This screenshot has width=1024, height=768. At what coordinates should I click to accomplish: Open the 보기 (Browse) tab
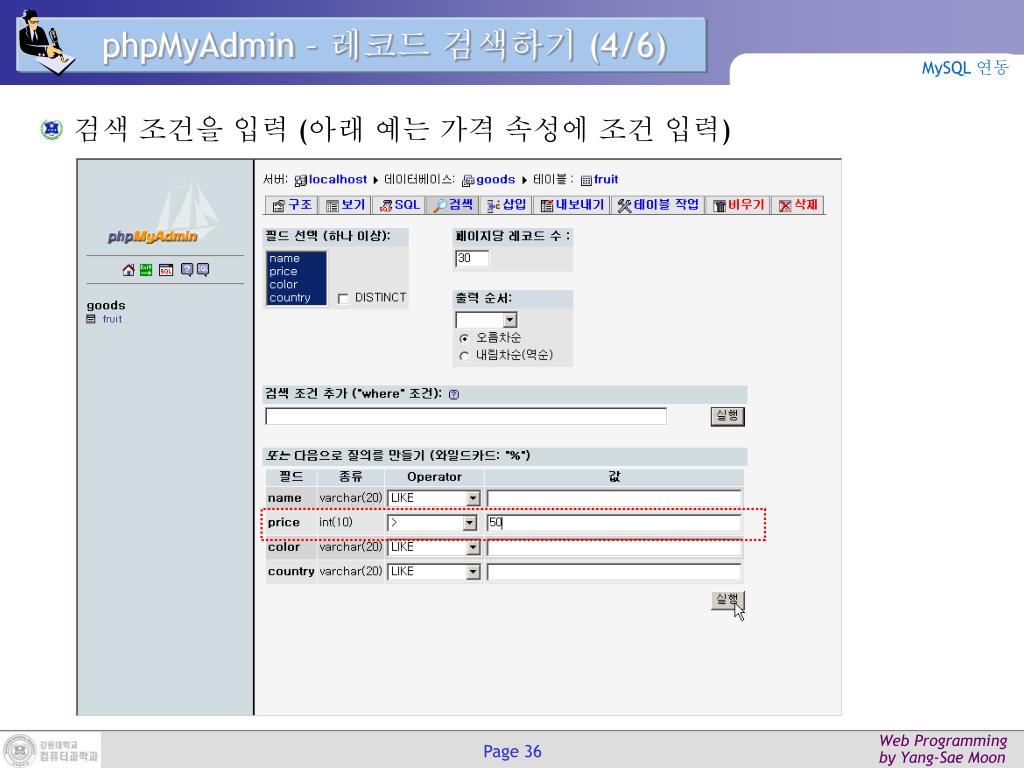pyautogui.click(x=345, y=205)
